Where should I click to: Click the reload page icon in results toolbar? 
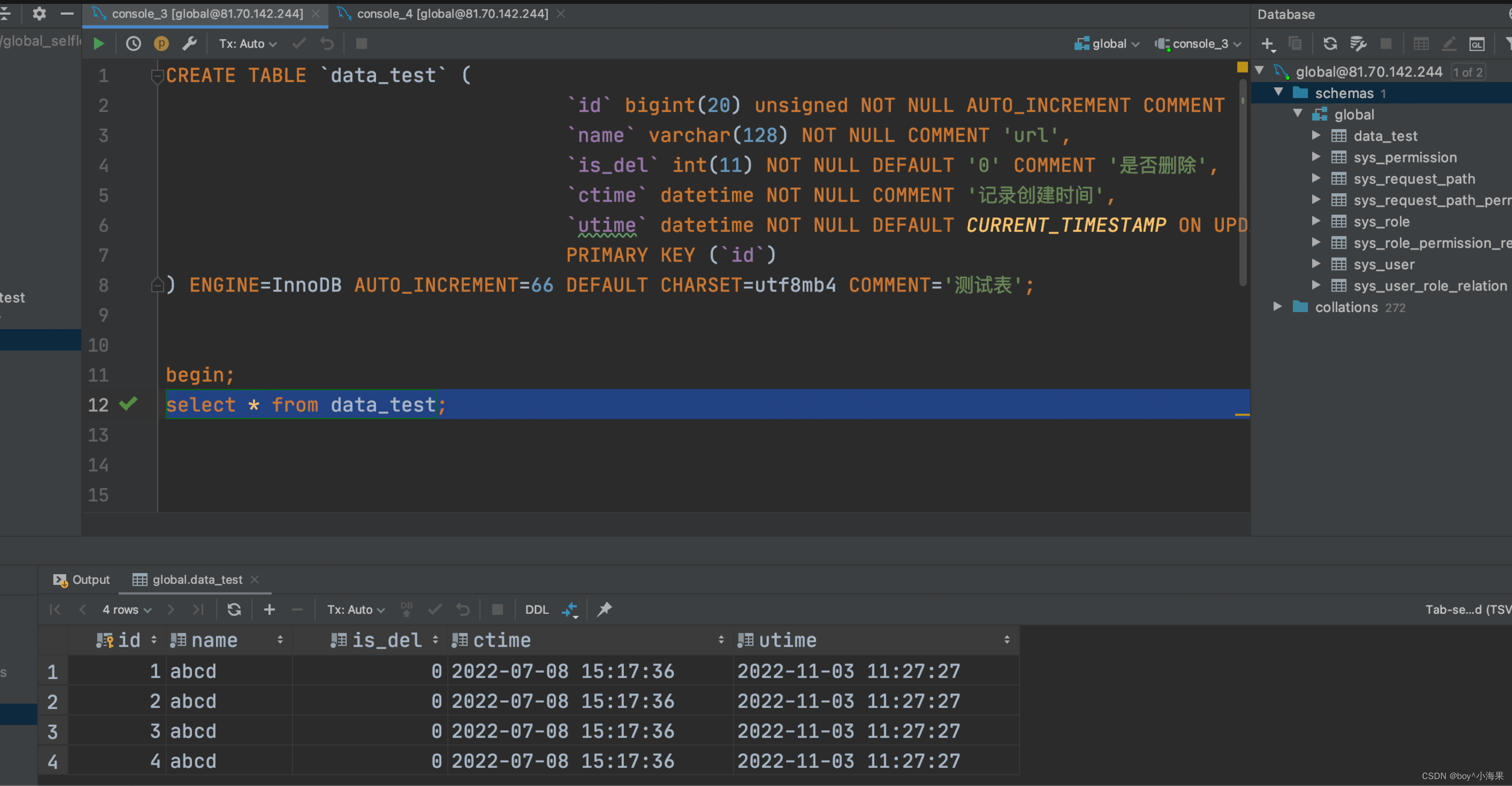pos(234,609)
